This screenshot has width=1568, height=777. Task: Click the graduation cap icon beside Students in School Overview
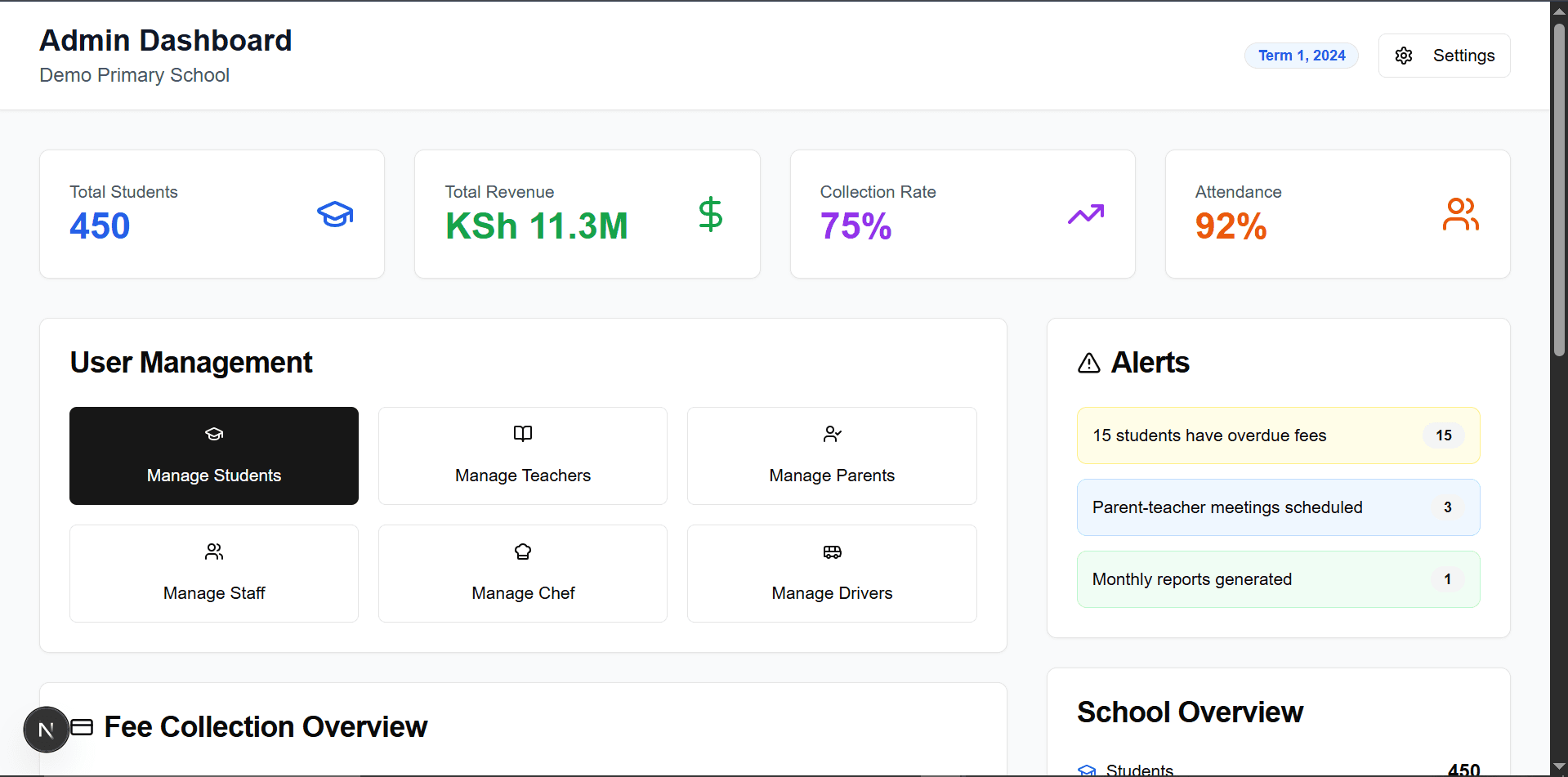(x=1087, y=769)
